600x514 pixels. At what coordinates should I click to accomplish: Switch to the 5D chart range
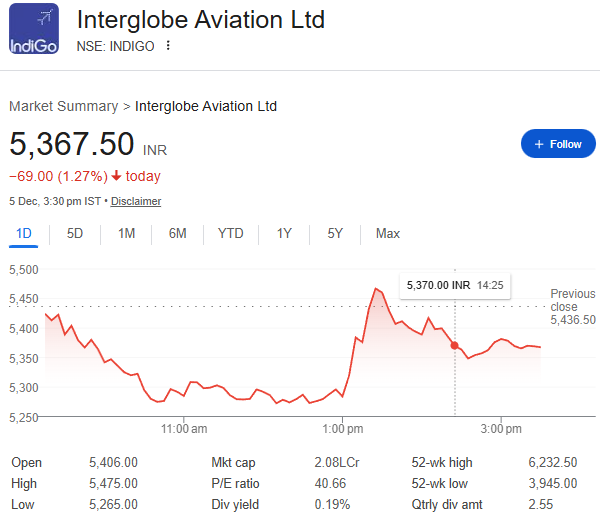tap(75, 233)
